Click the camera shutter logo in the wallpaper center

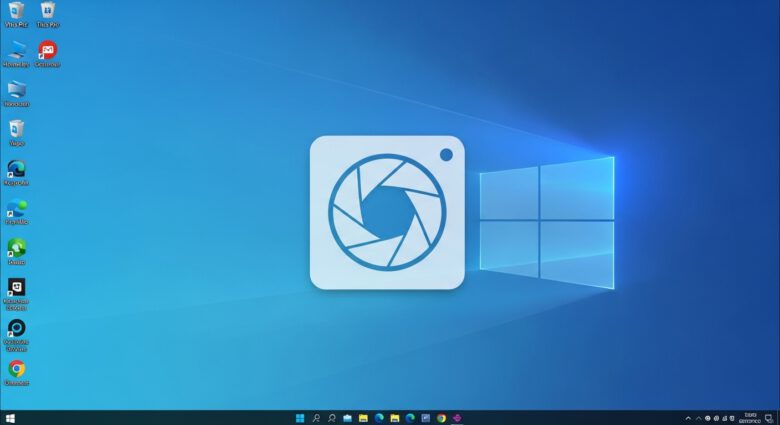(x=387, y=212)
